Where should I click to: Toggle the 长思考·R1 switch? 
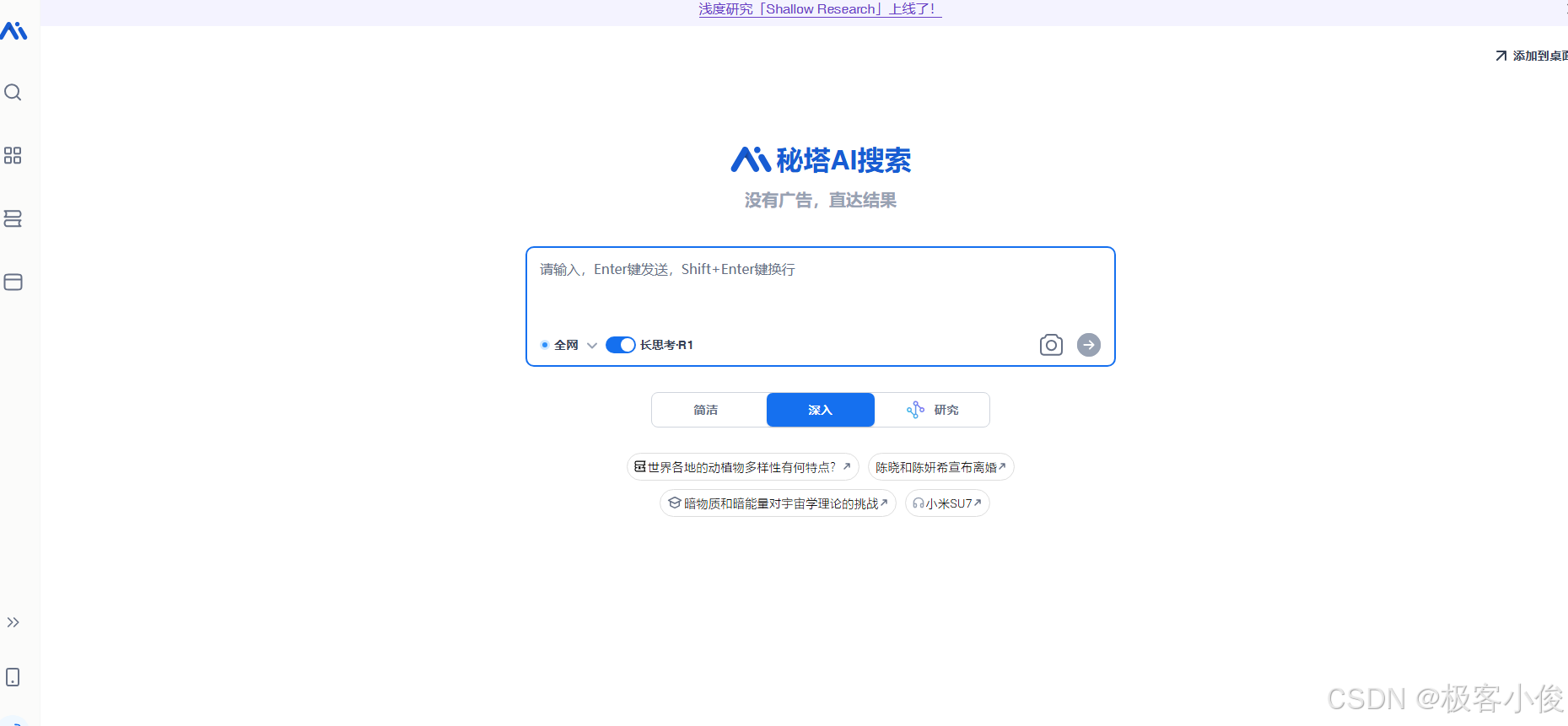(621, 345)
